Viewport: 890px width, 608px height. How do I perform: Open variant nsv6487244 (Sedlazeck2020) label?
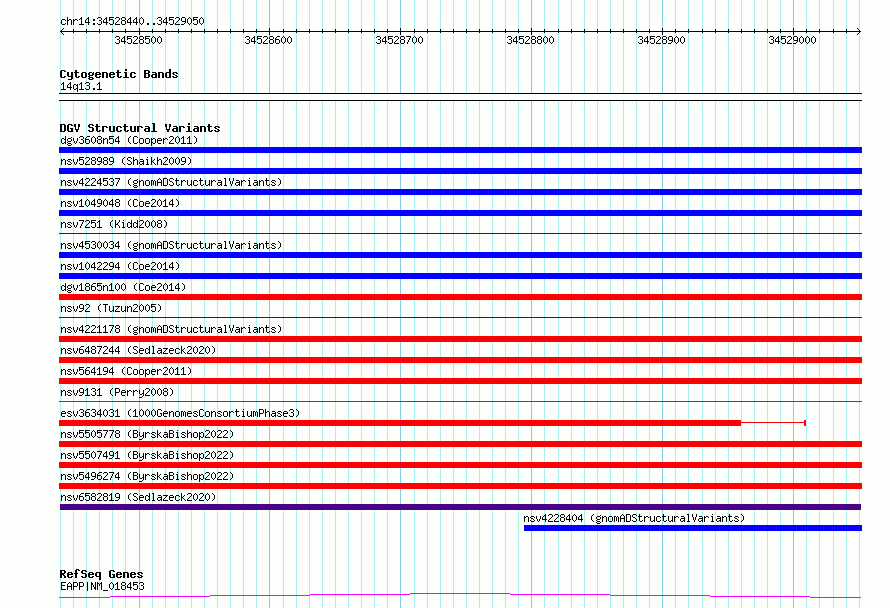tap(138, 350)
